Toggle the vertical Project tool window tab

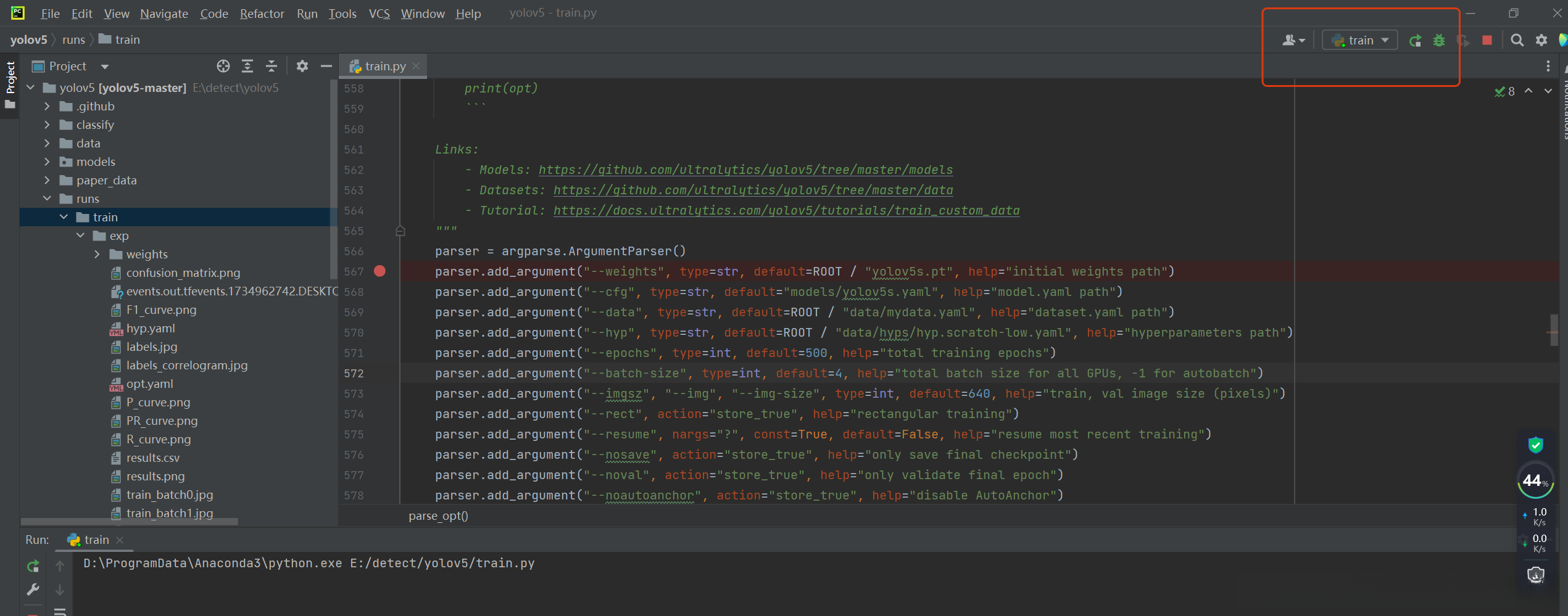coord(10,77)
